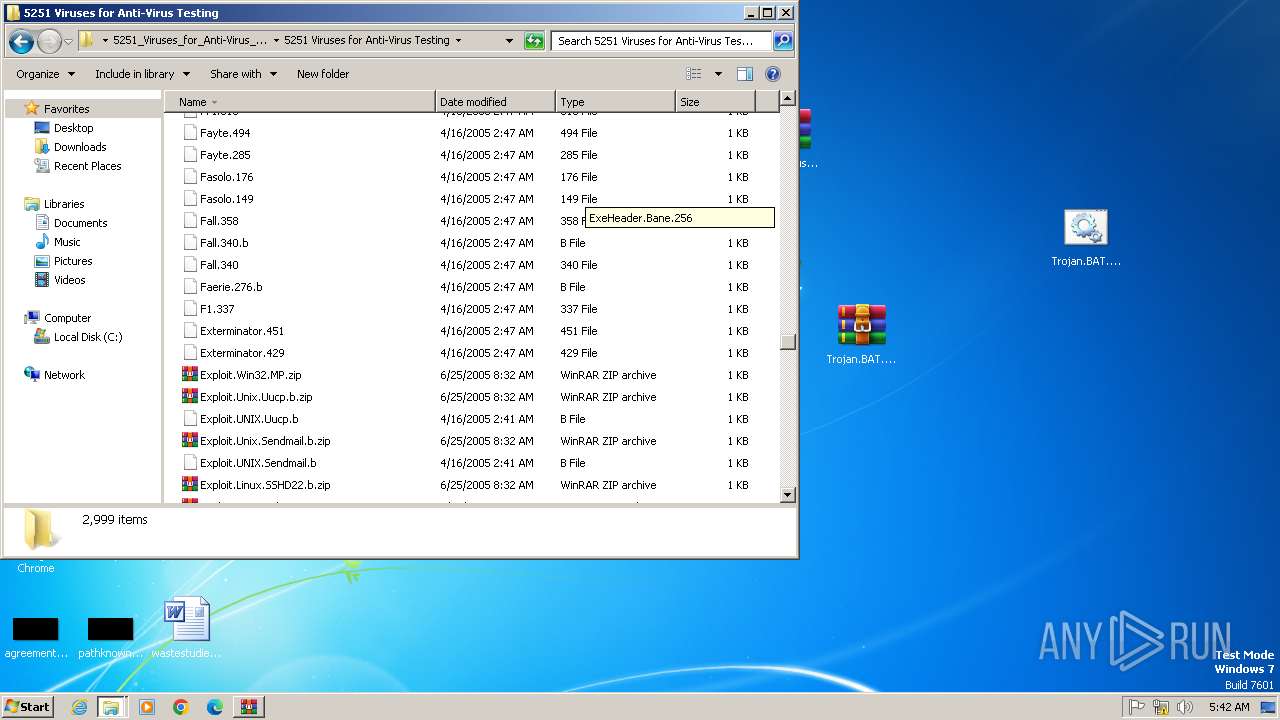Open the recent pages dropdown arrow

pos(68,41)
